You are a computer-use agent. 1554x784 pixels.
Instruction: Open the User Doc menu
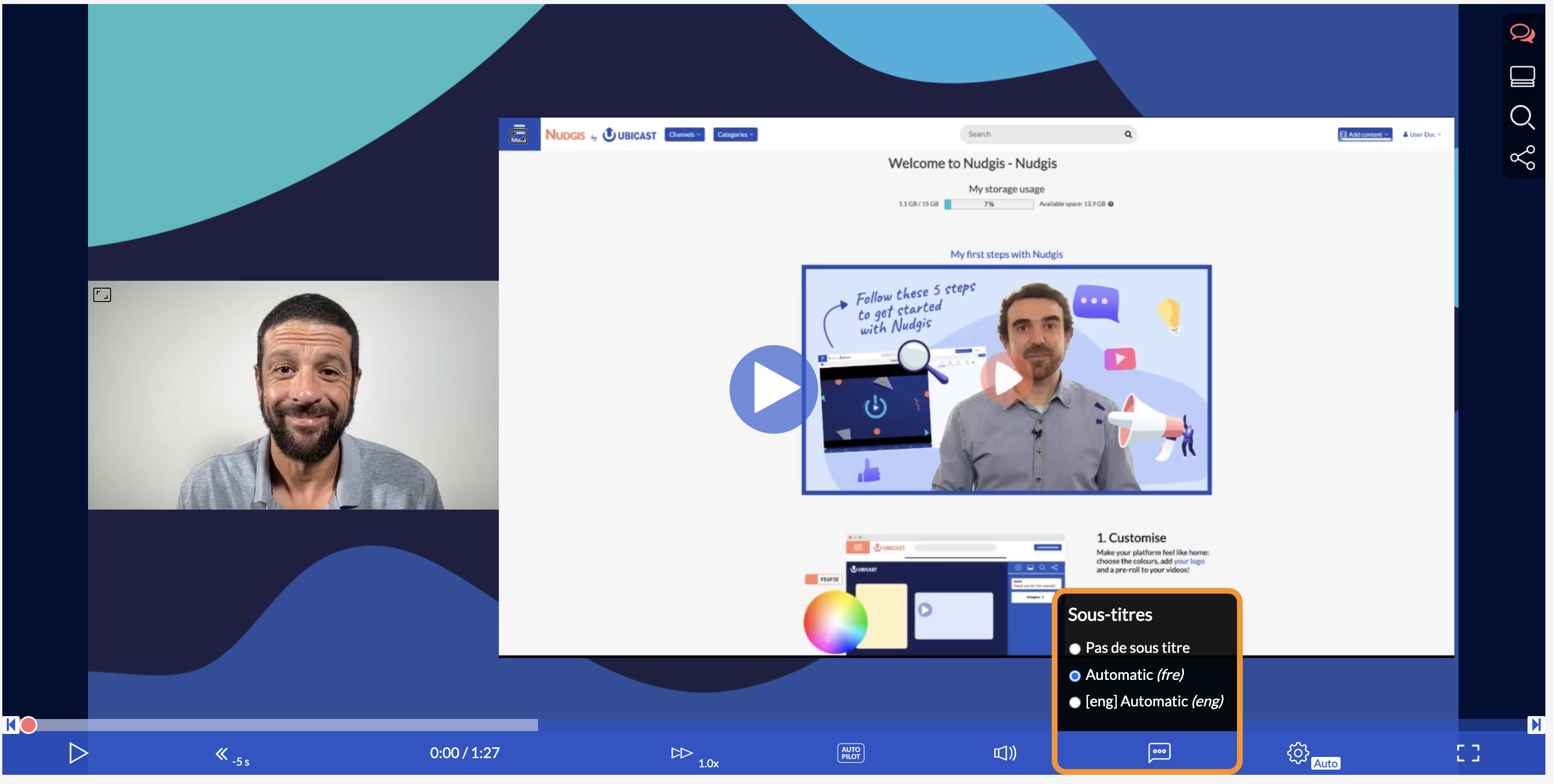pos(1421,135)
